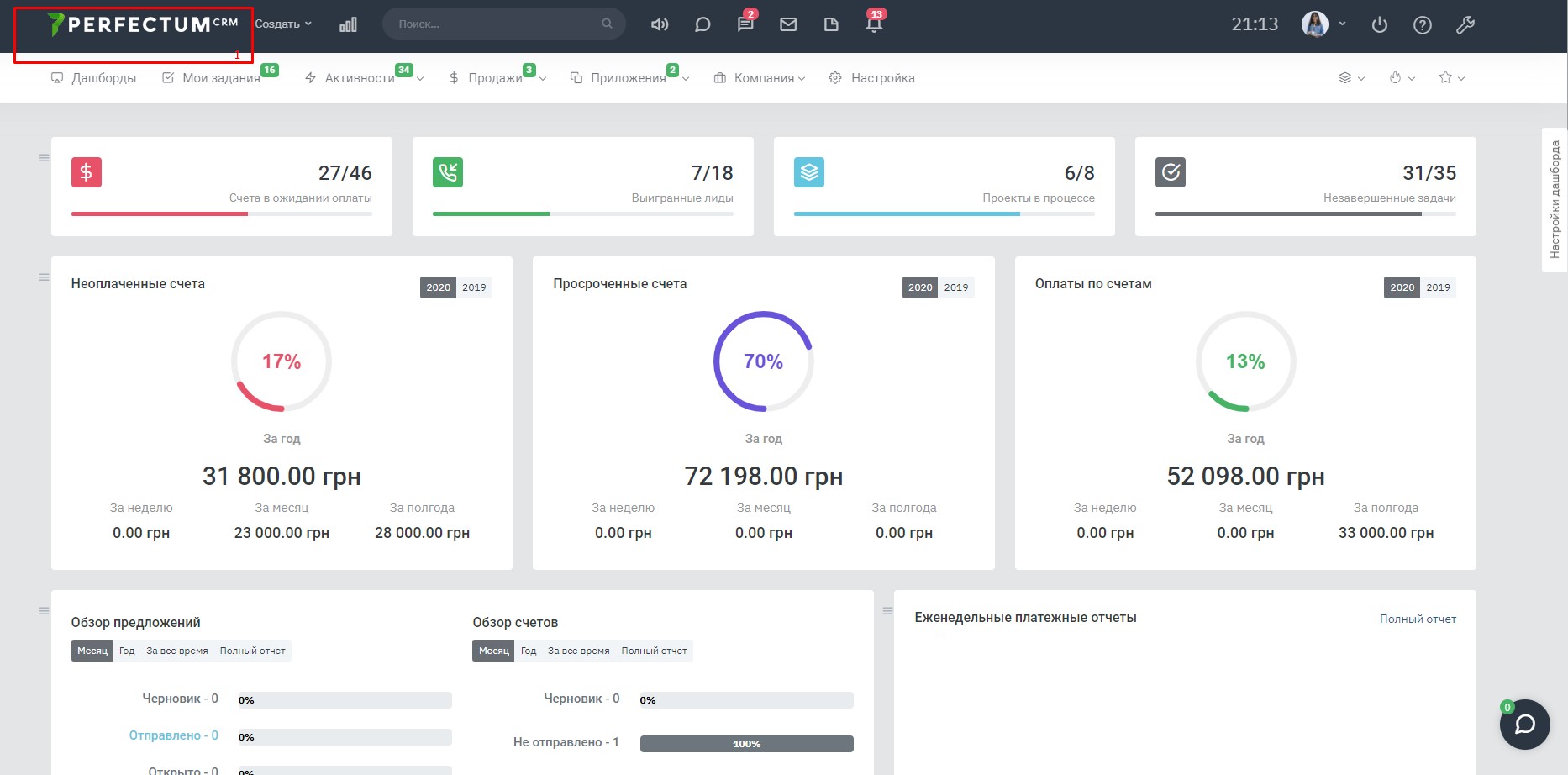Open Полный отчет link in weekly payments

tap(1418, 619)
